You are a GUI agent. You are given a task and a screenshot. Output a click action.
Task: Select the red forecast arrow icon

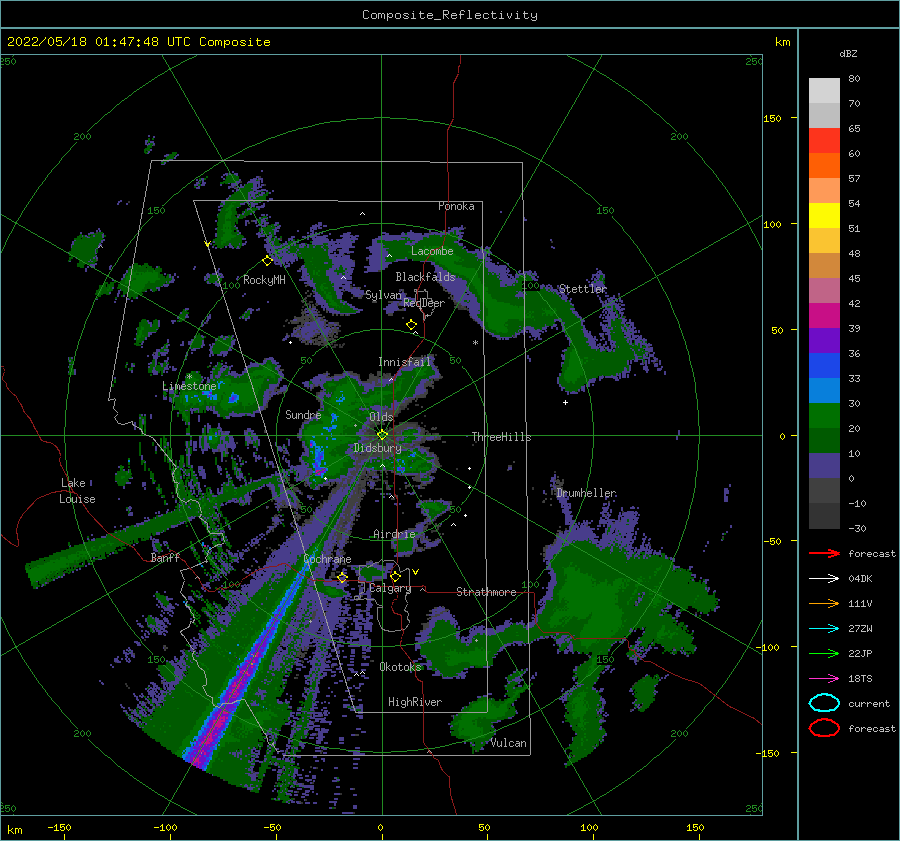click(x=824, y=553)
